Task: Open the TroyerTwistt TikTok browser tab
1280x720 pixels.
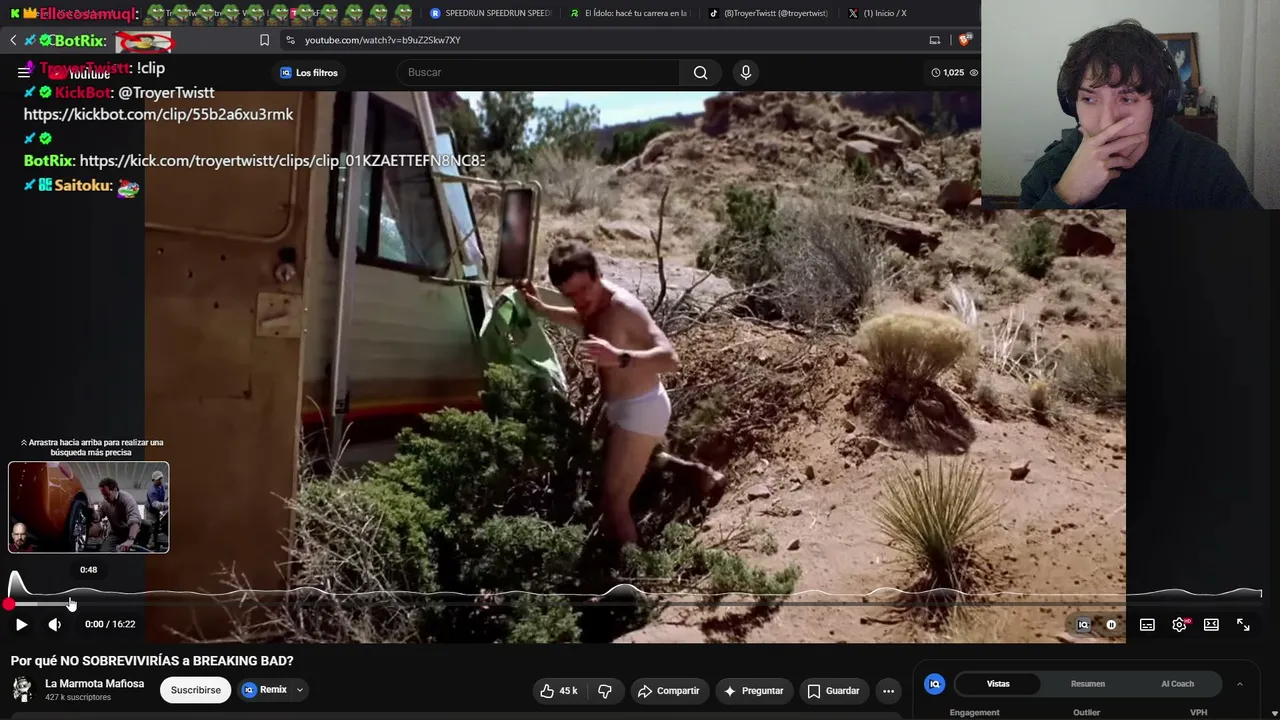Action: (769, 13)
